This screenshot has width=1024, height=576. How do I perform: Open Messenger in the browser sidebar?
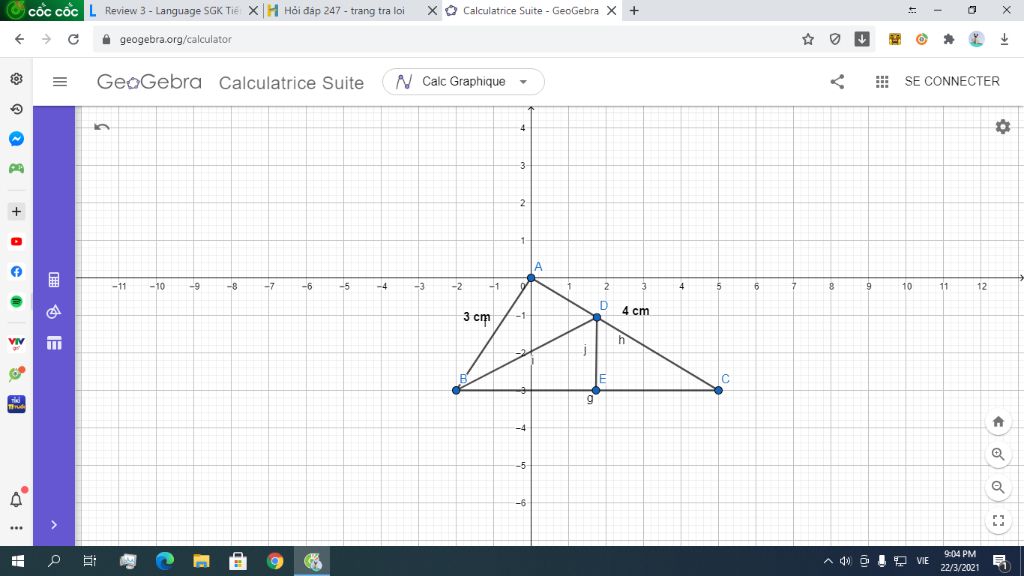[x=16, y=138]
